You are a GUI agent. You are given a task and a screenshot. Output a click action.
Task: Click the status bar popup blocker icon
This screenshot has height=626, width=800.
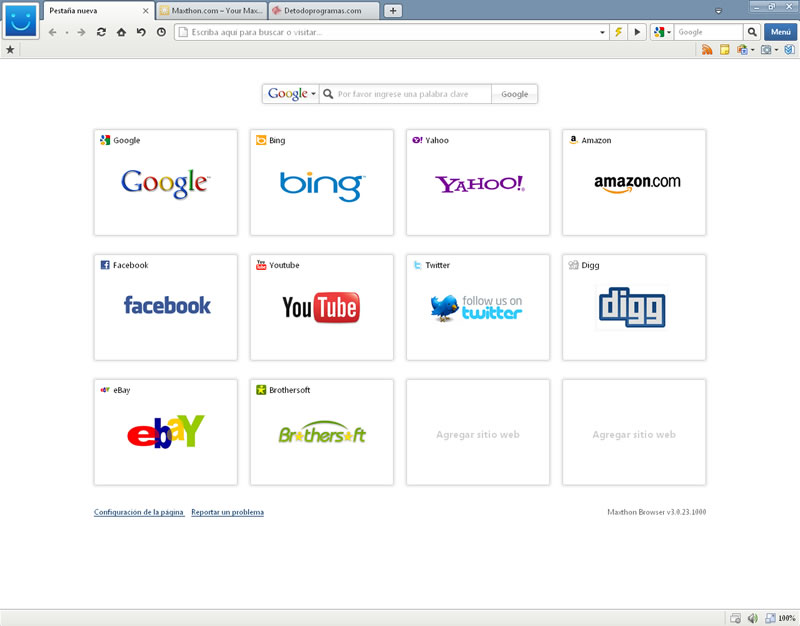coord(735,618)
